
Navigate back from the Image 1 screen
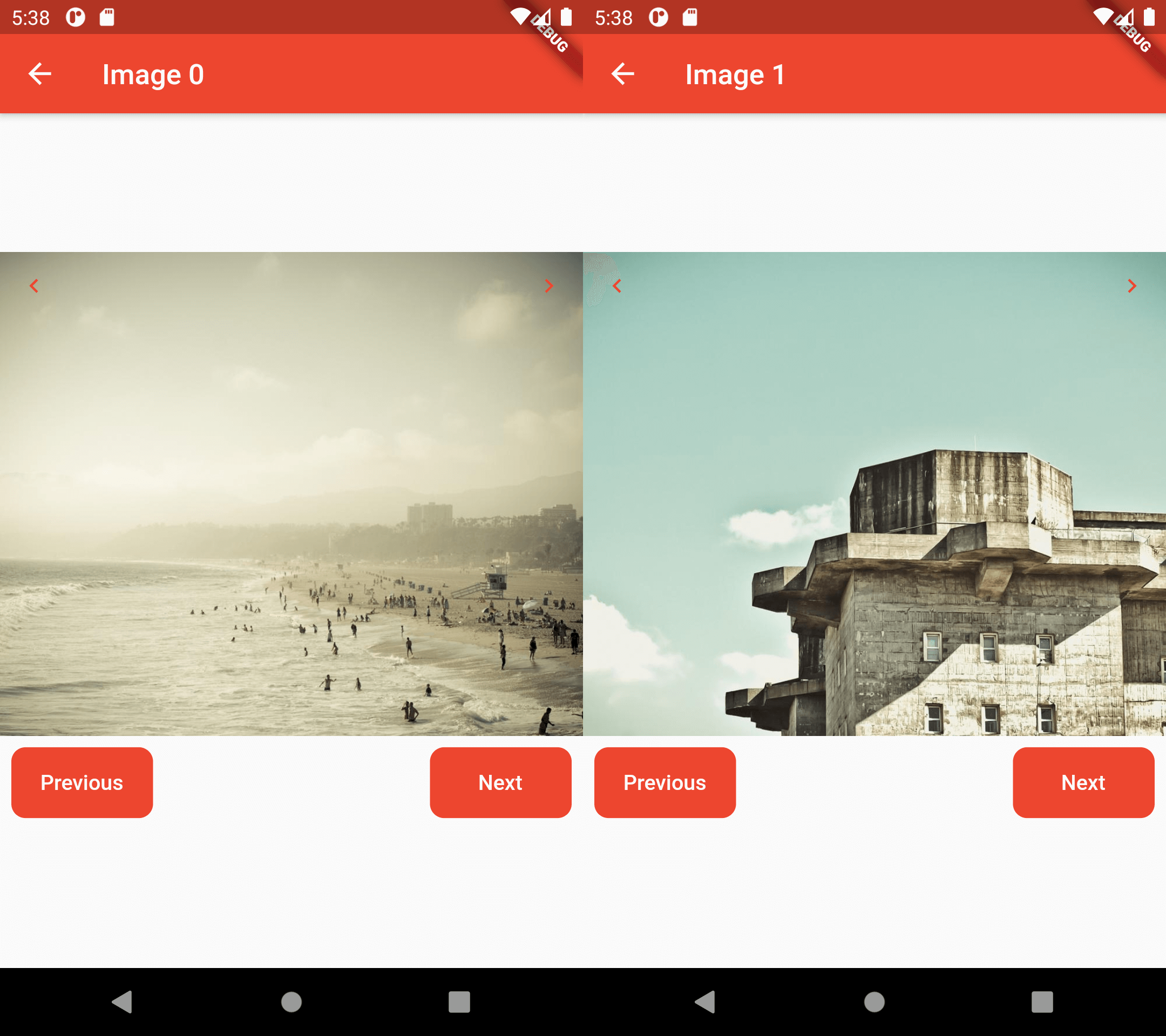[x=622, y=73]
